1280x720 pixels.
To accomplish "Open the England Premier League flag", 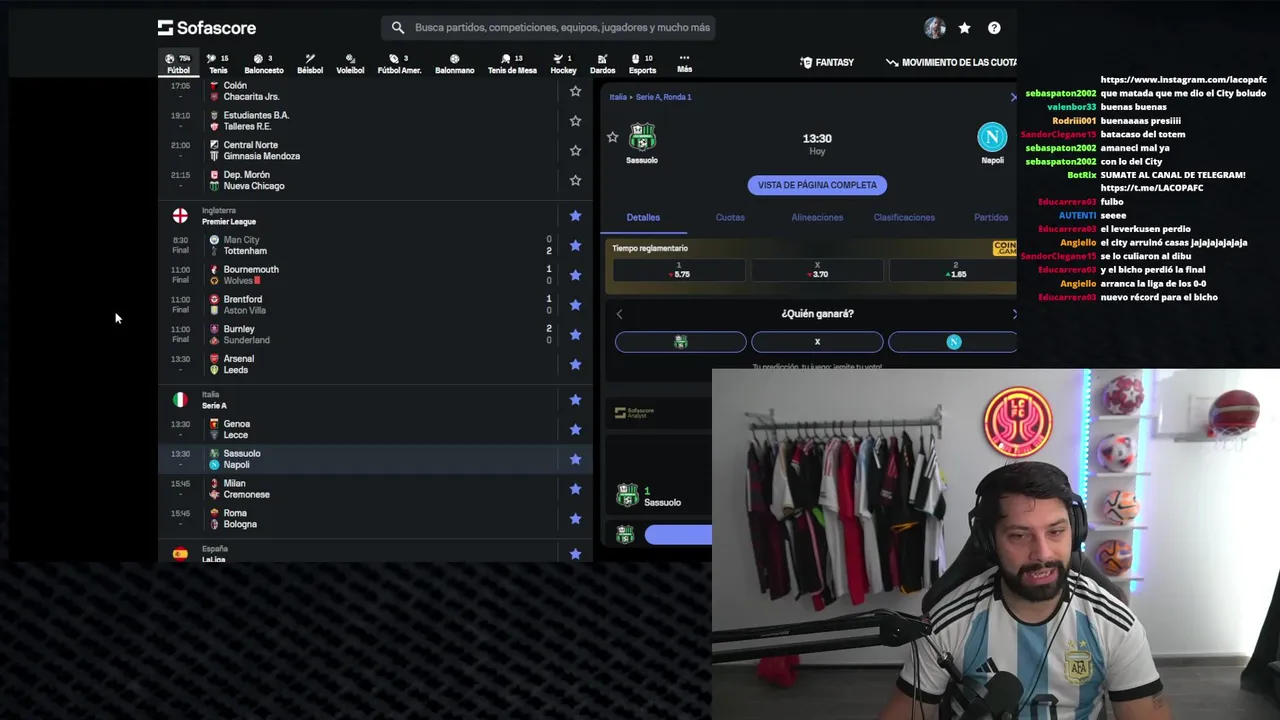I will pyautogui.click(x=180, y=216).
